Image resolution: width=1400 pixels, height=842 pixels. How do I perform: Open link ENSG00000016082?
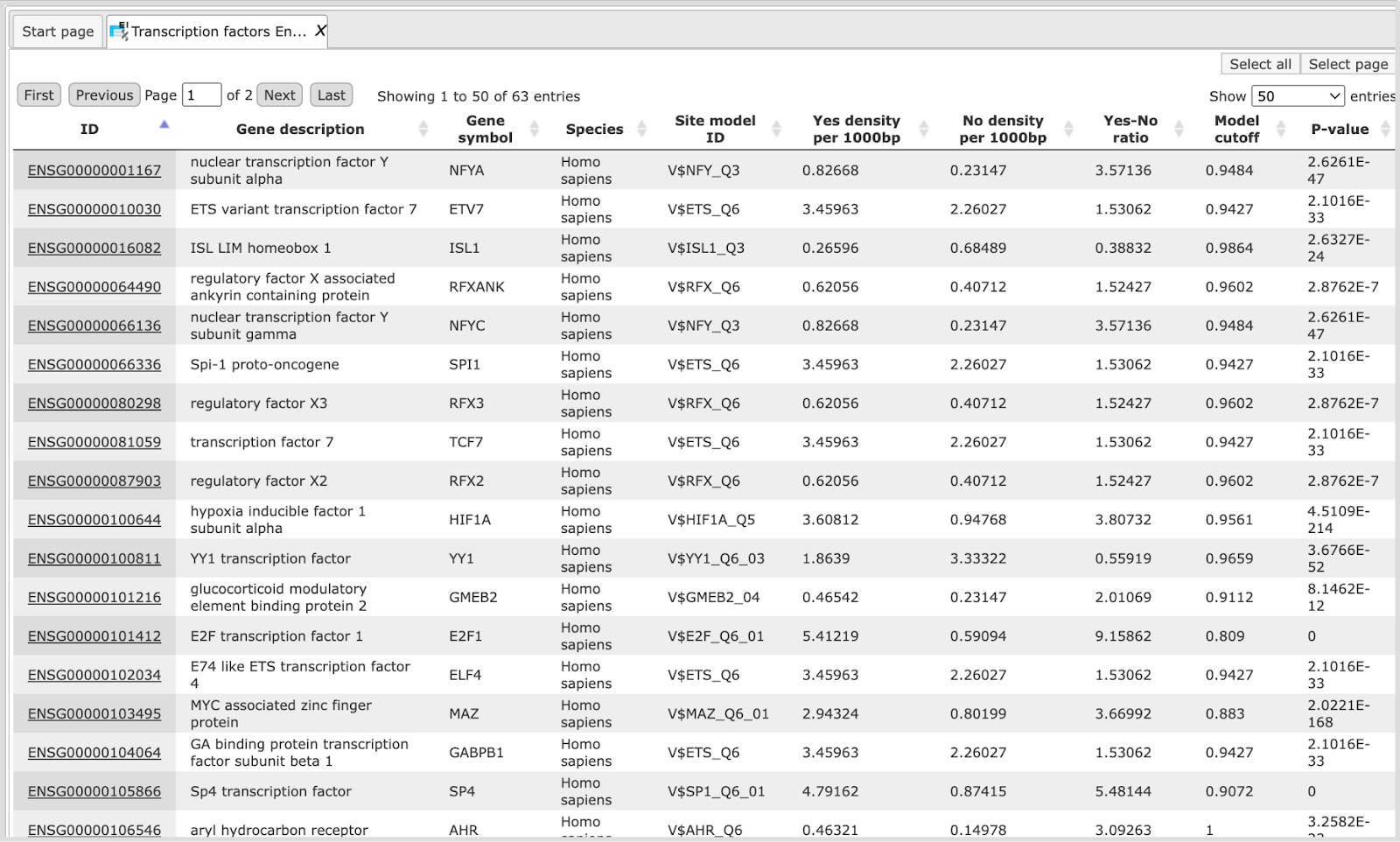pos(94,248)
